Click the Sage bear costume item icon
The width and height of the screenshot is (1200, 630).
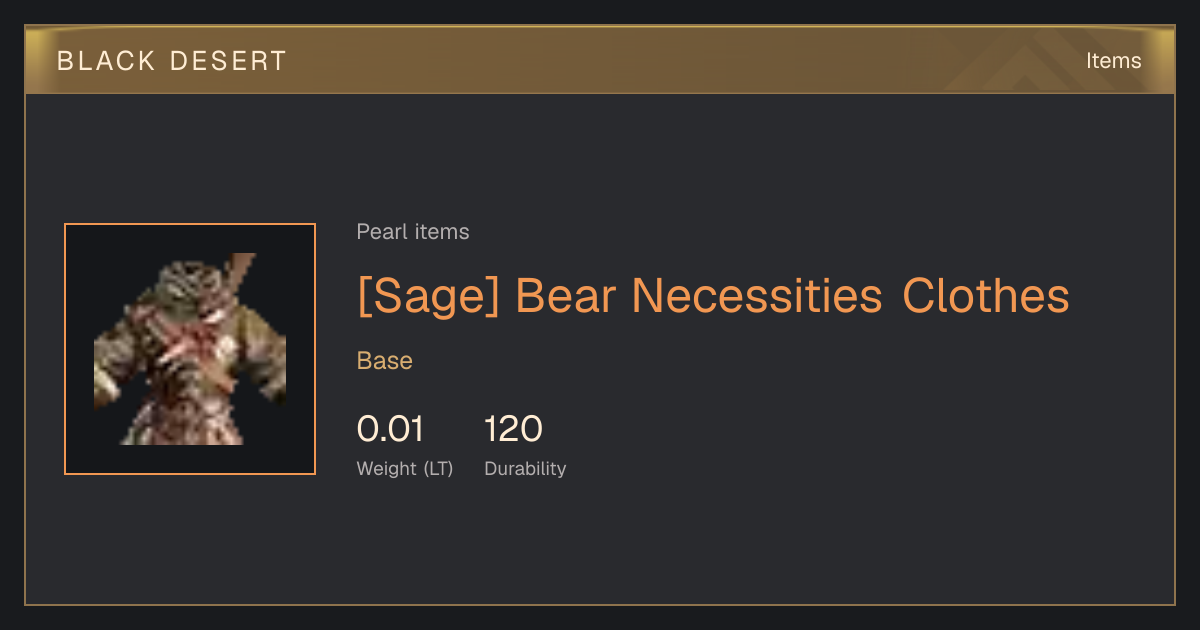190,349
